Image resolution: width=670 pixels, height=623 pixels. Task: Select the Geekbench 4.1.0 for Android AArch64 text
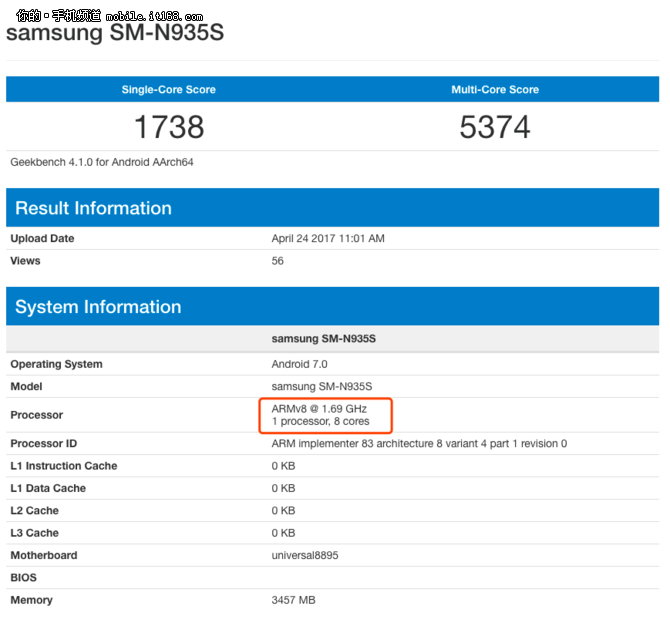coord(102,162)
